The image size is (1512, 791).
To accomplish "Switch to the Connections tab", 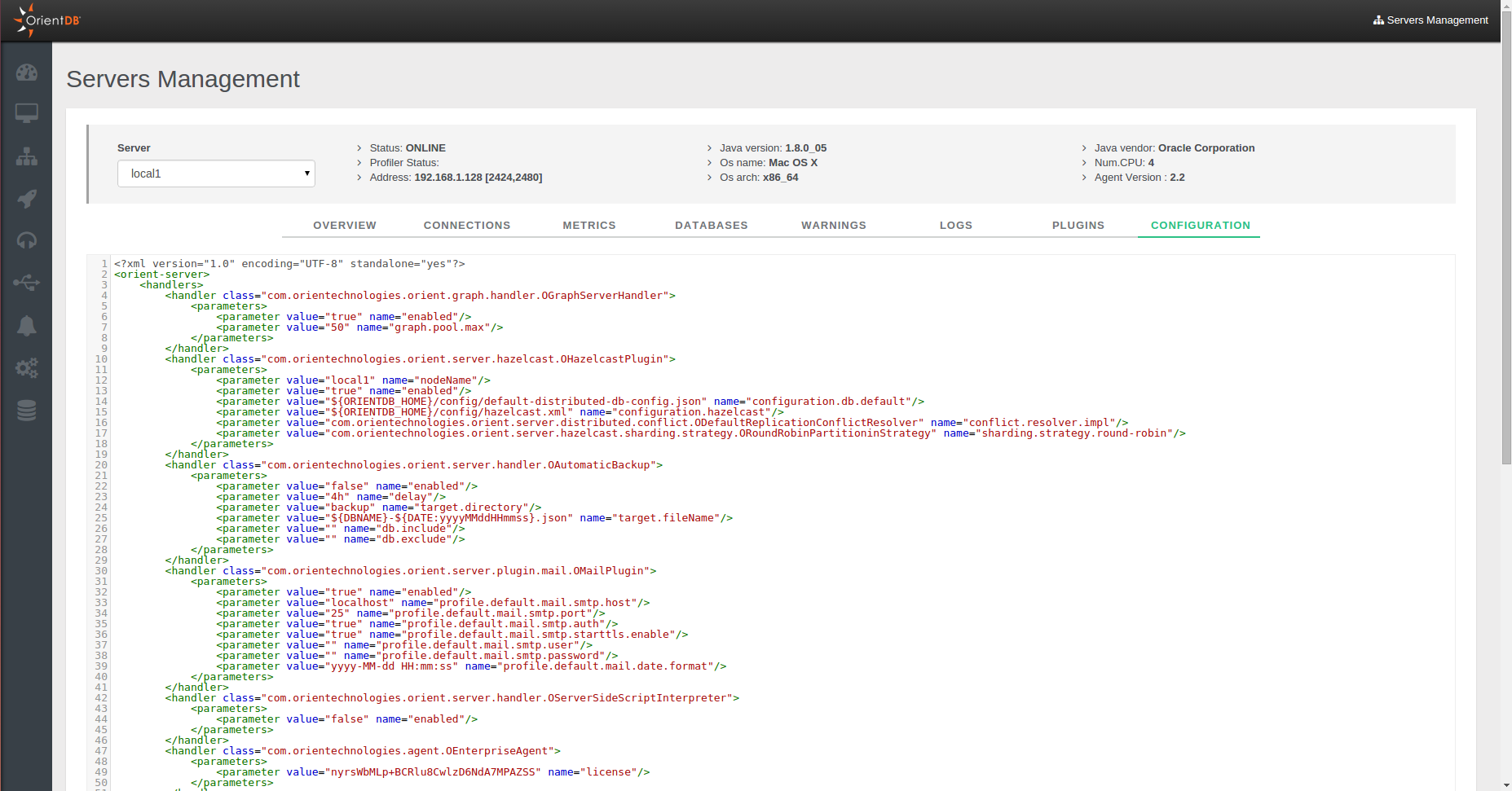I will point(467,226).
